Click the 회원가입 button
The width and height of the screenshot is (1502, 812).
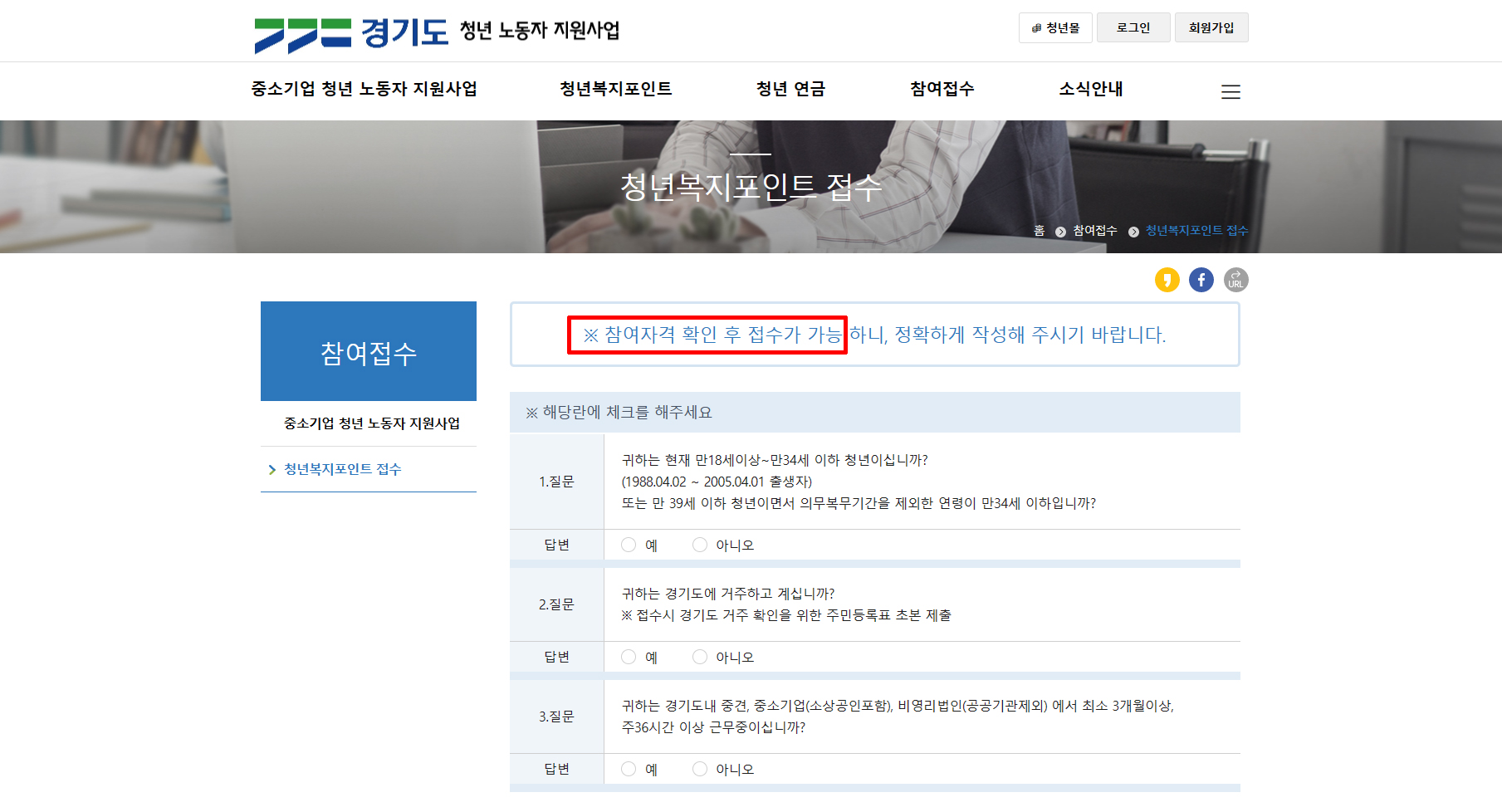pyautogui.click(x=1211, y=27)
